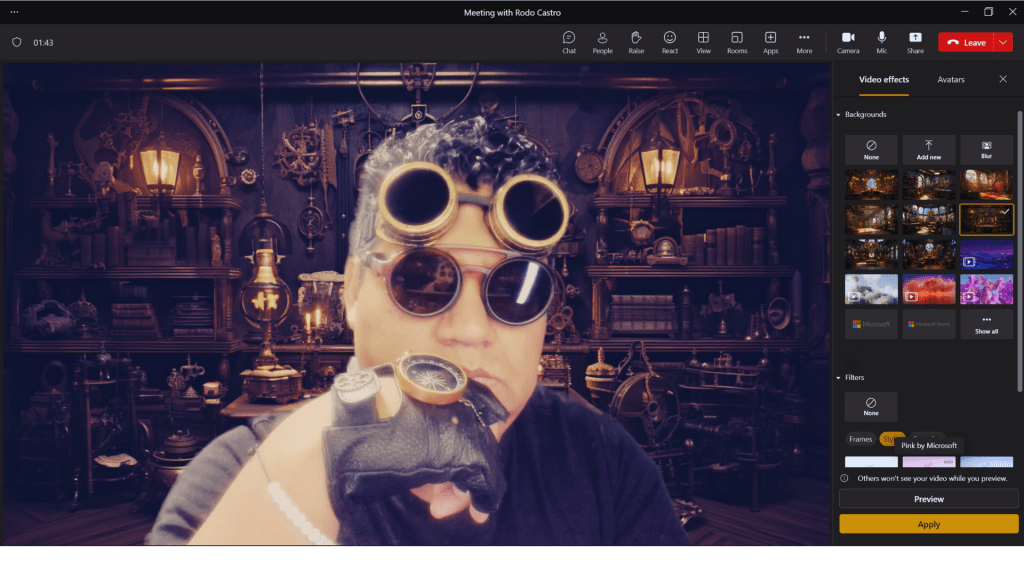Click the Apply button
The width and height of the screenshot is (1024, 576).
(928, 524)
